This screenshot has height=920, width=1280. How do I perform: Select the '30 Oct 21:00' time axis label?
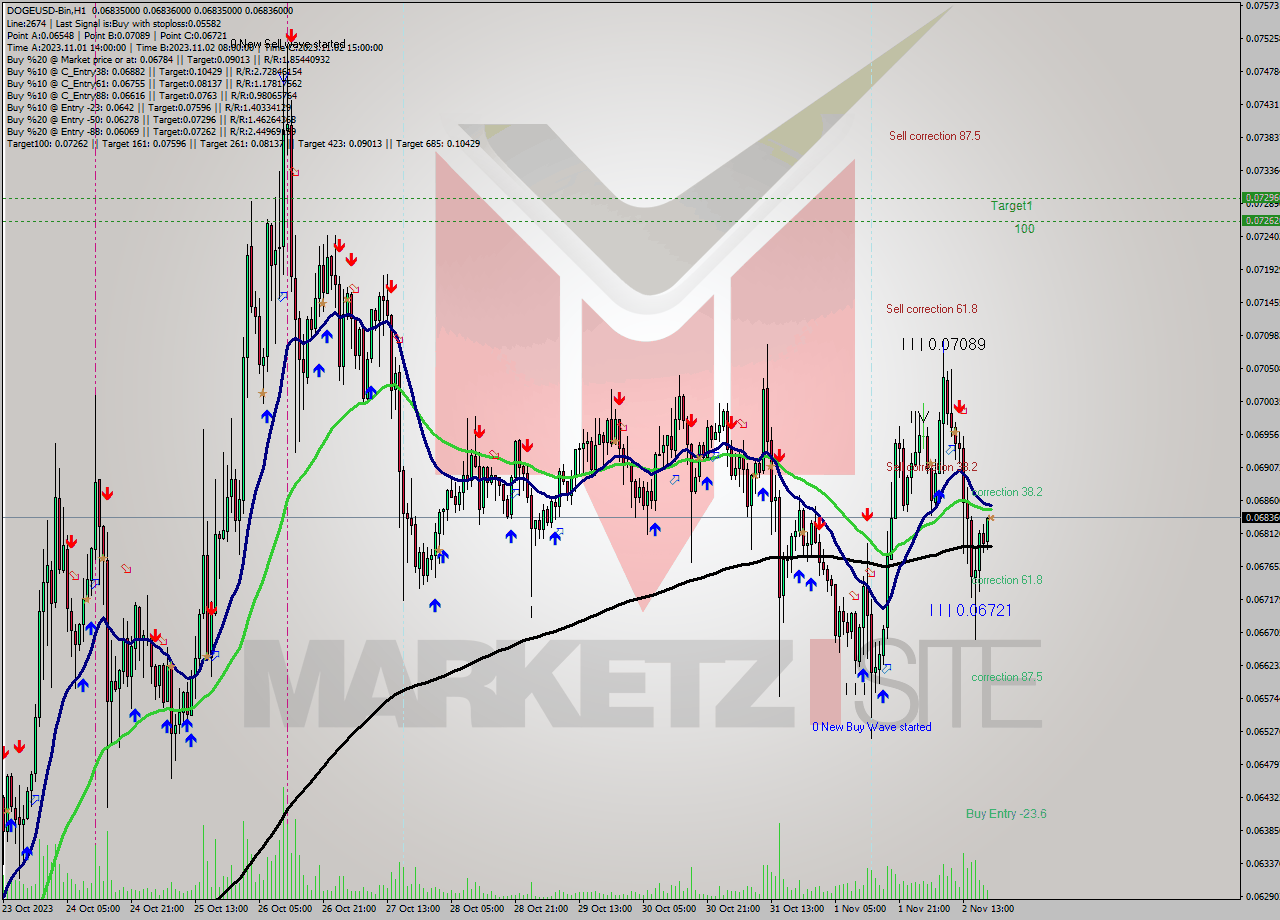[x=732, y=909]
